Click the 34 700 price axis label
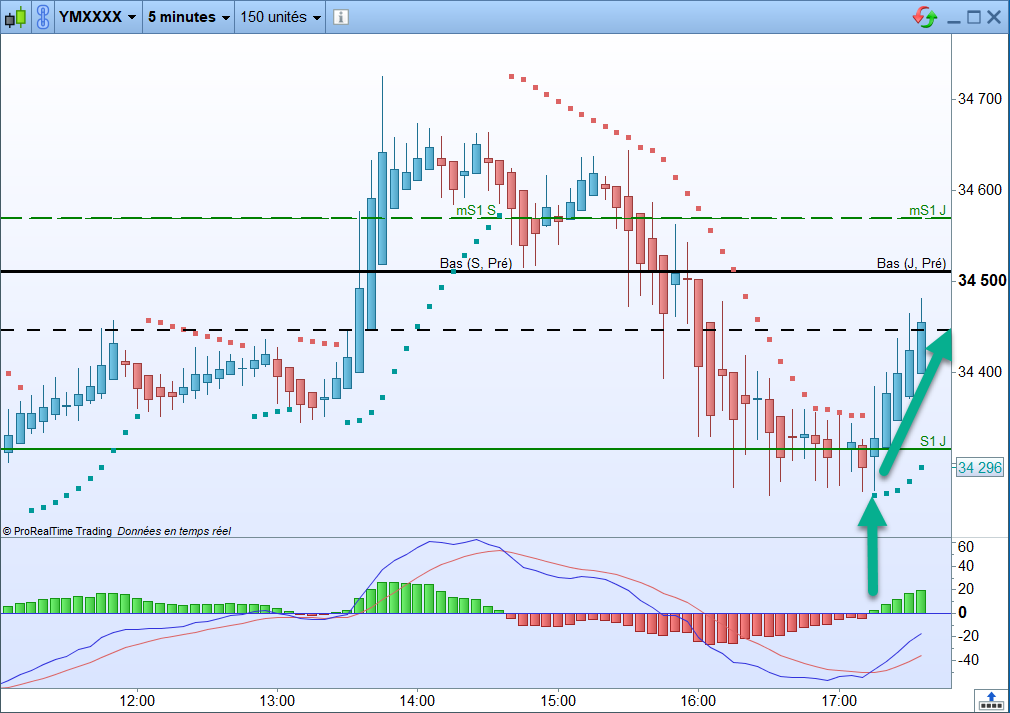Image resolution: width=1010 pixels, height=713 pixels. (x=980, y=99)
